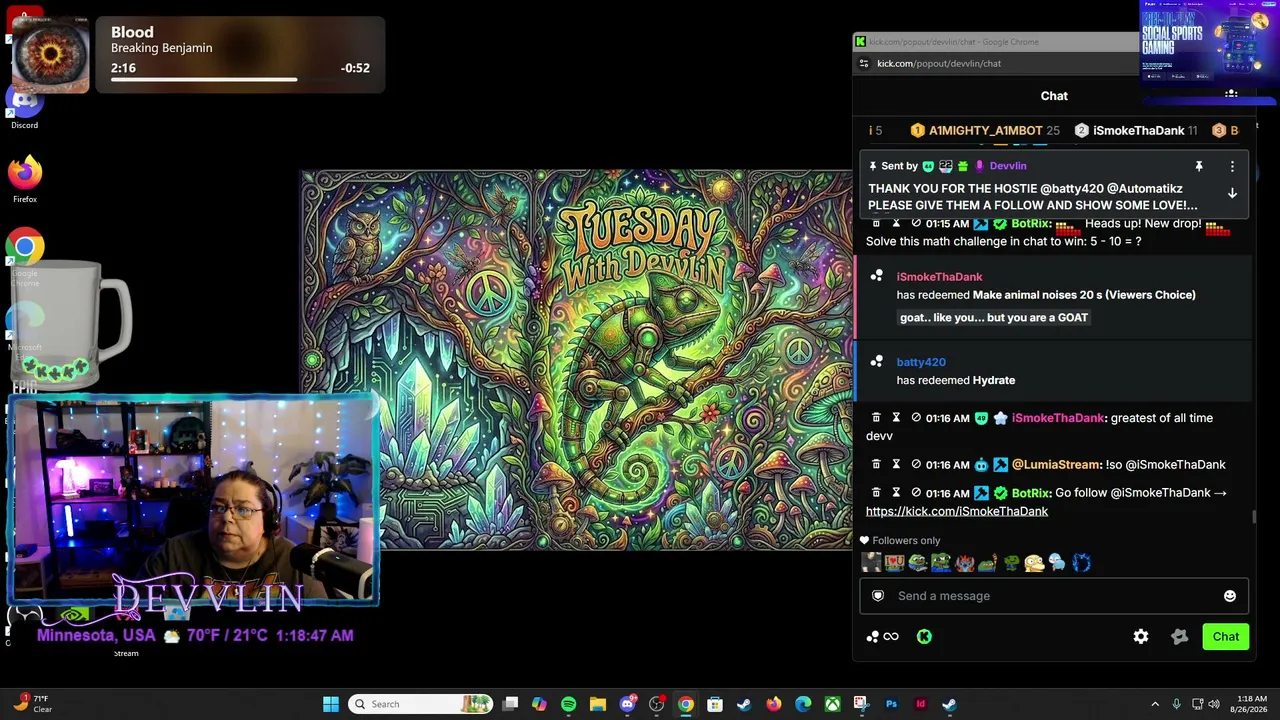
Task: Show hidden system tray icons chevron
Action: (1155, 704)
